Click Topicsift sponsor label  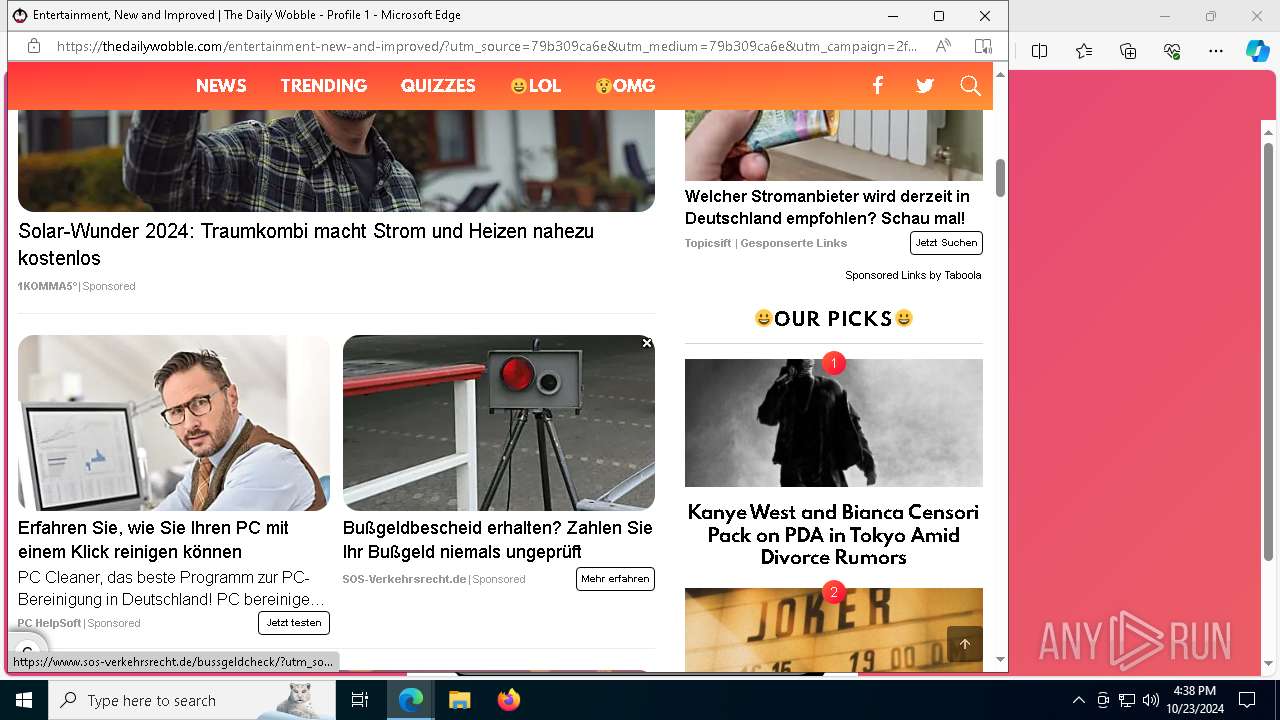click(x=708, y=243)
